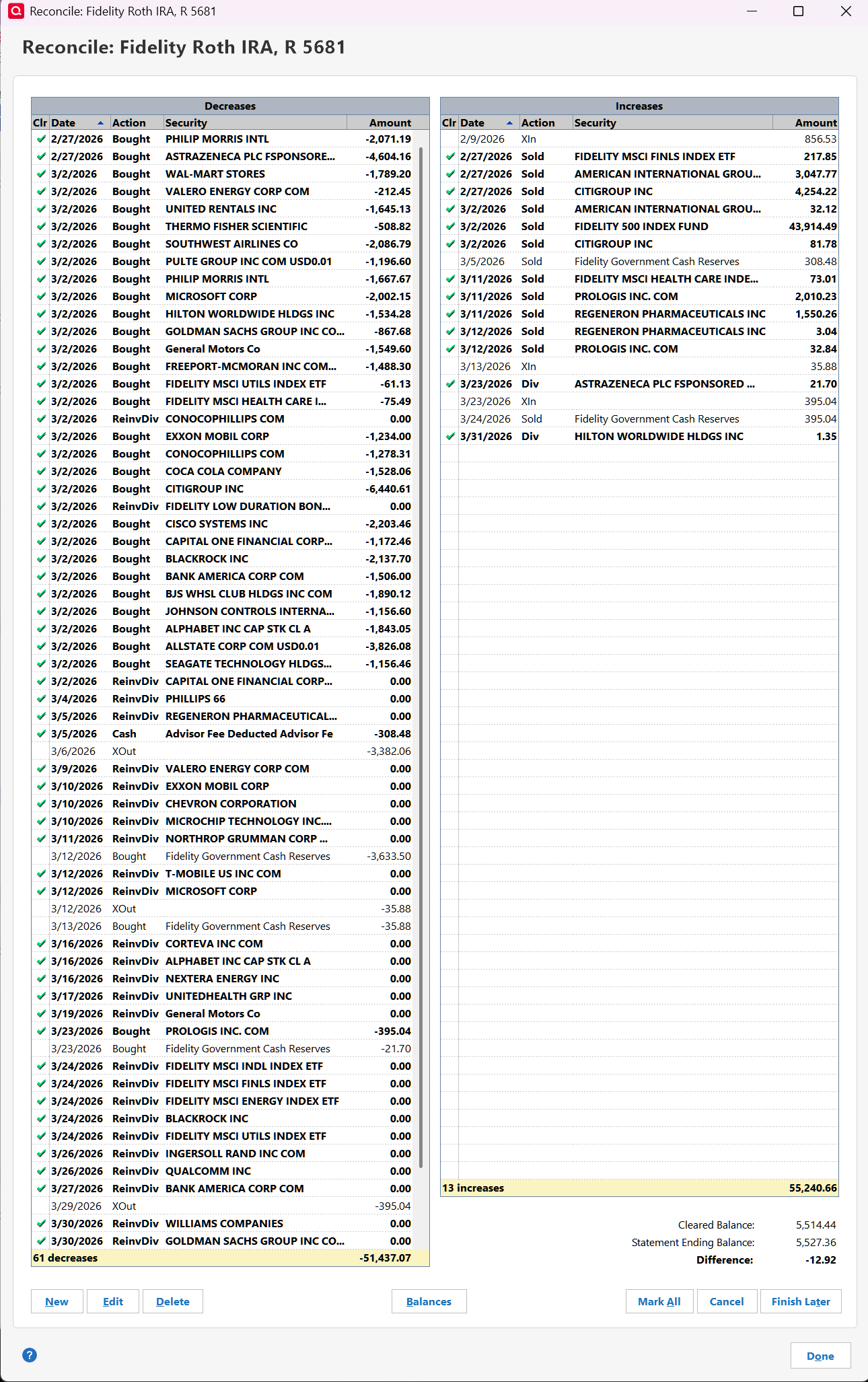Select the 3/23/2026 XIn 395.04 row

(x=639, y=401)
